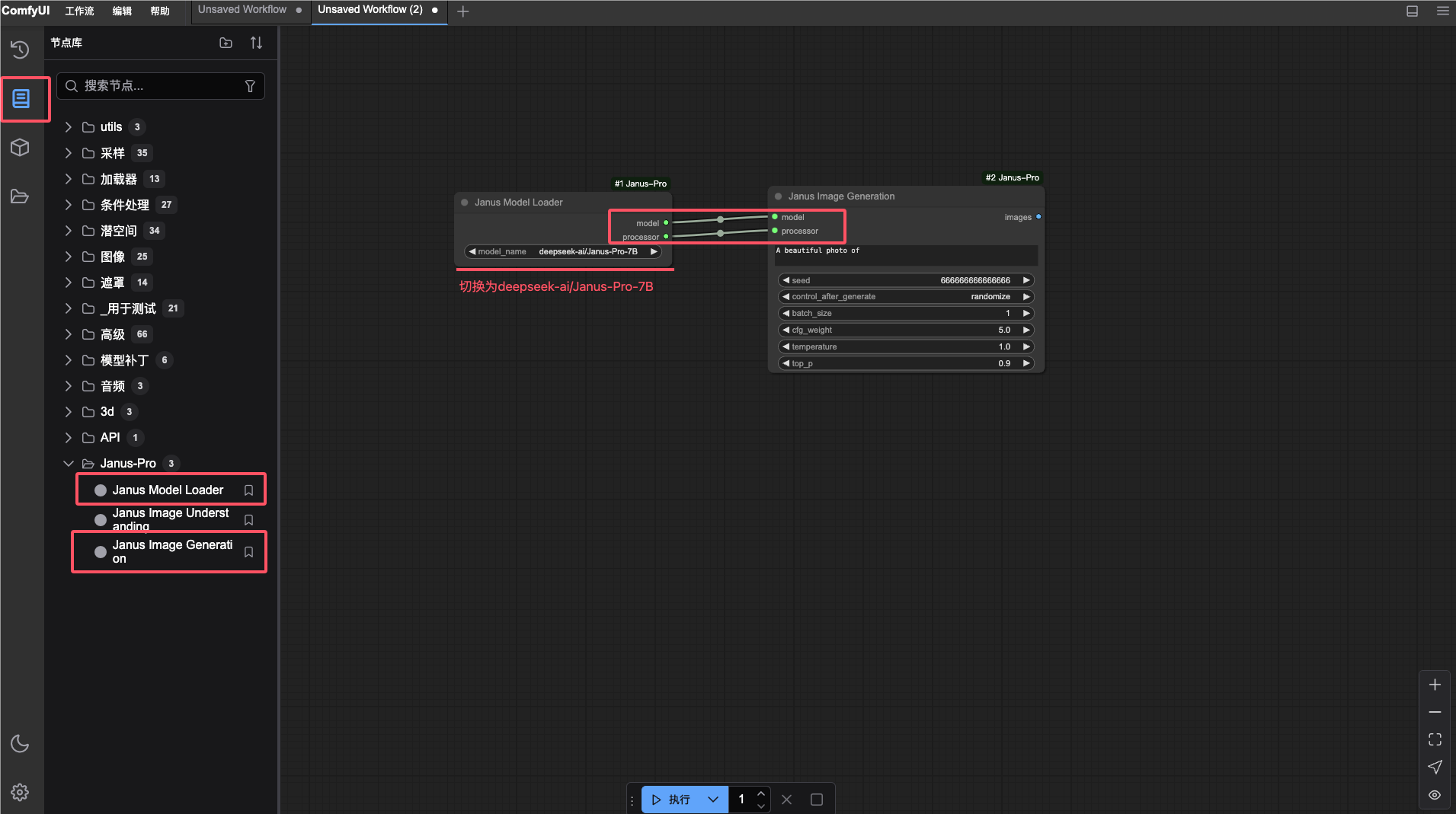Toggle link visibility eye icon
Viewport: 1456px width, 814px height.
coord(1435,794)
